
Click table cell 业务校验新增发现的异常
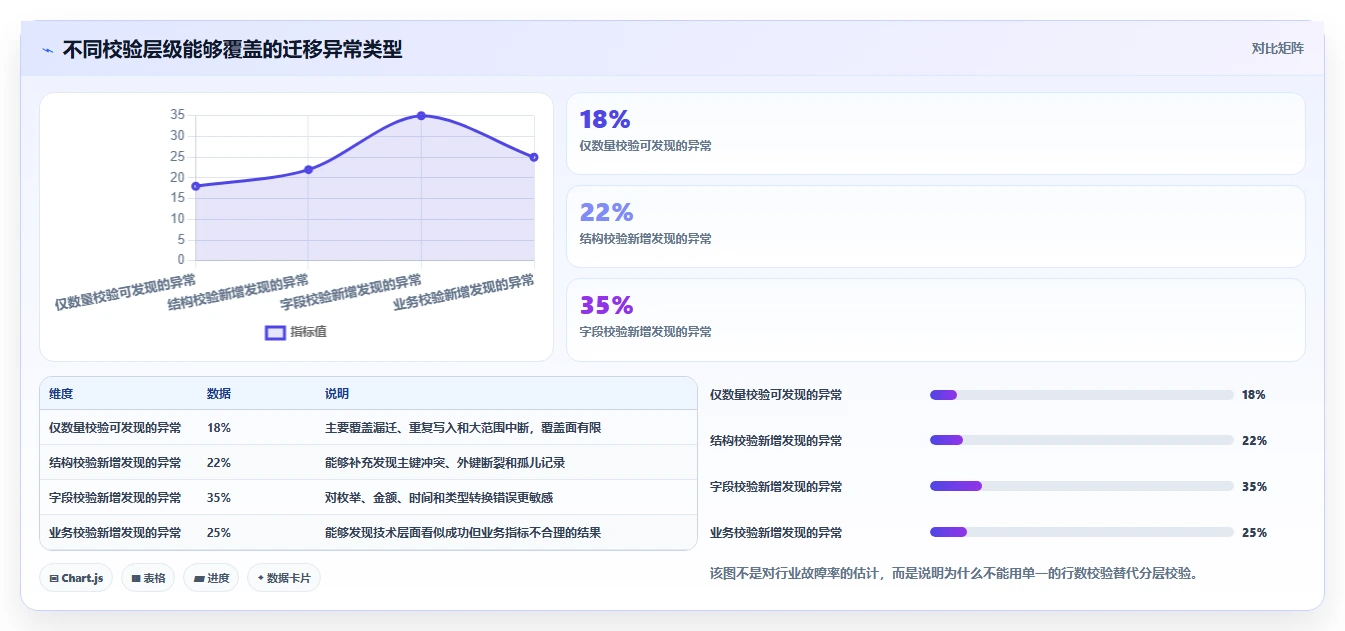(x=115, y=533)
